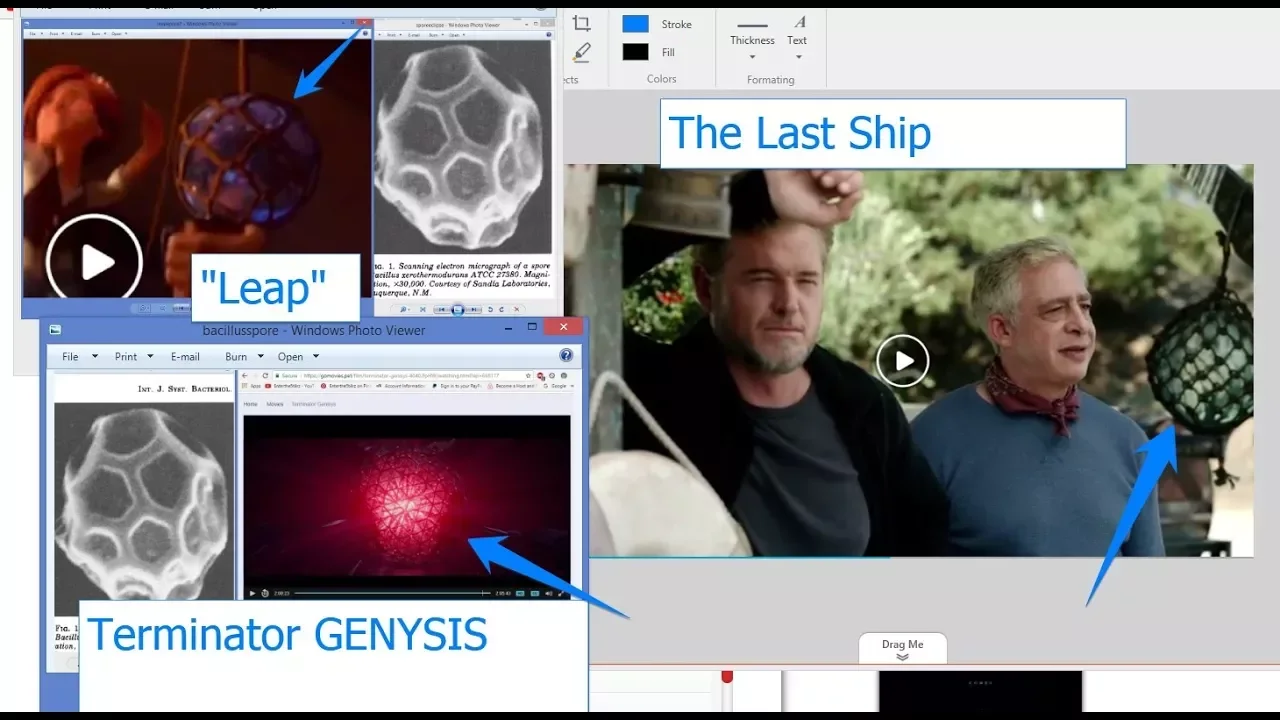Click the Stroke color swatch
This screenshot has height=720, width=1280.
coord(635,24)
